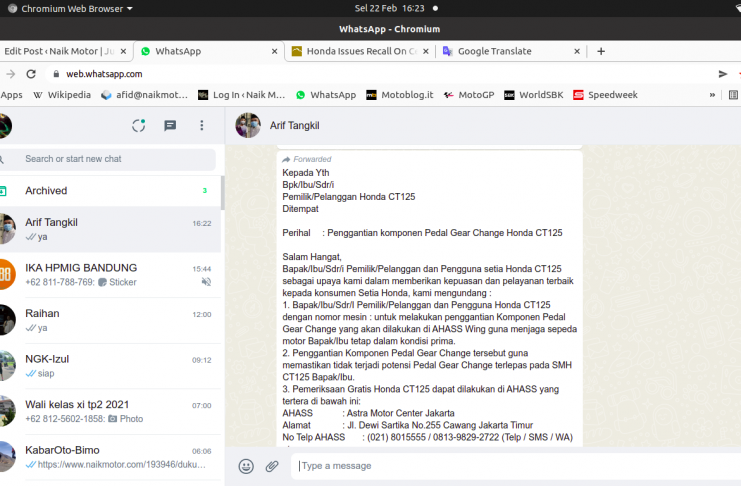Click the paperclip attach icon
The height and width of the screenshot is (486, 741).
coord(272,466)
